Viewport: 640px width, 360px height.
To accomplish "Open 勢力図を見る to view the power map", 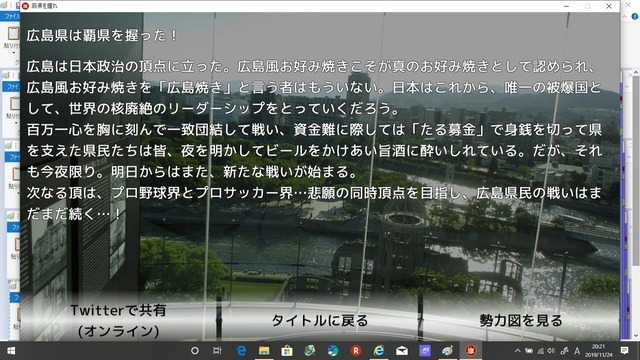I will [x=521, y=320].
